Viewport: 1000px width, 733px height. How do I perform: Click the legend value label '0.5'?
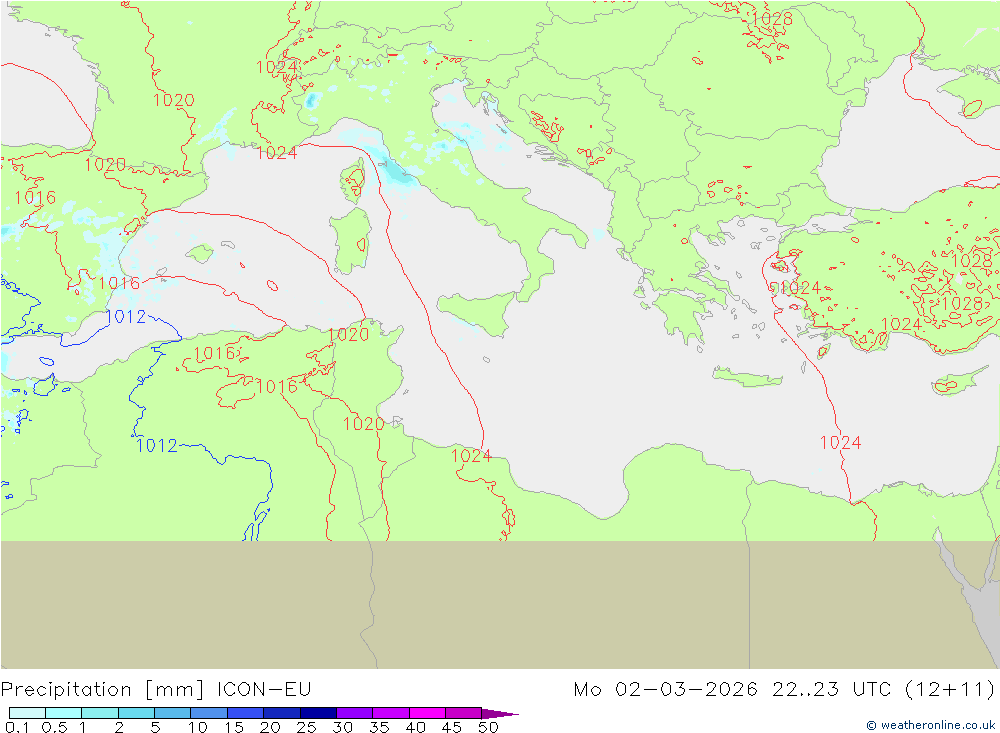[54, 727]
